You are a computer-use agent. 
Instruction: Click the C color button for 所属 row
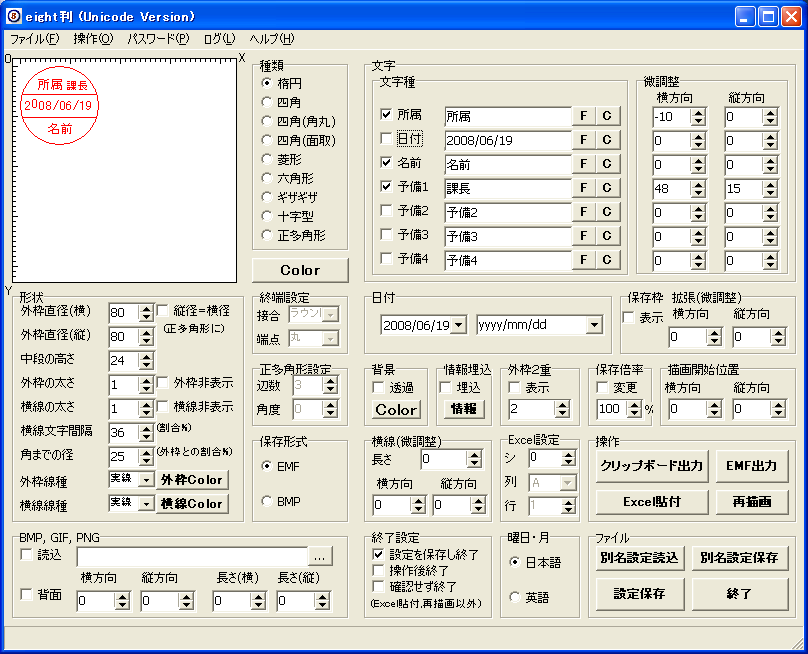point(607,116)
